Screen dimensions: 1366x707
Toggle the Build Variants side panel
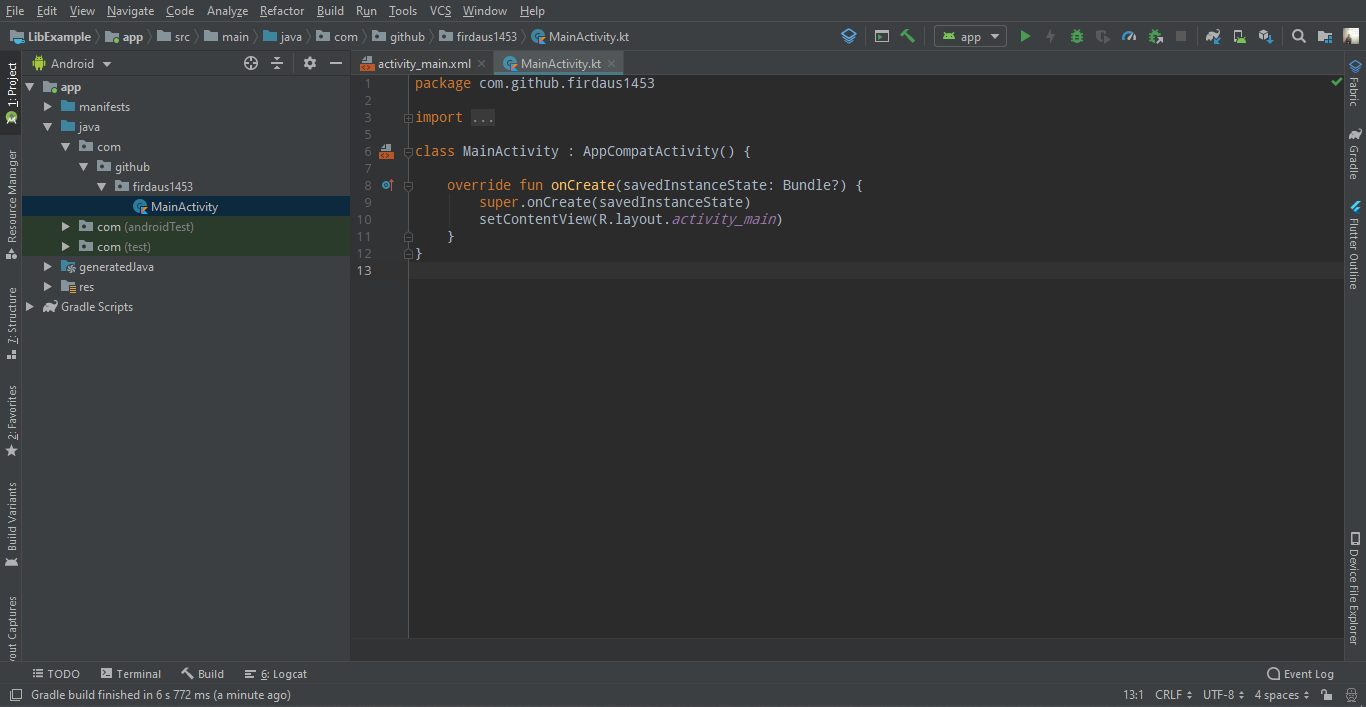pos(11,525)
